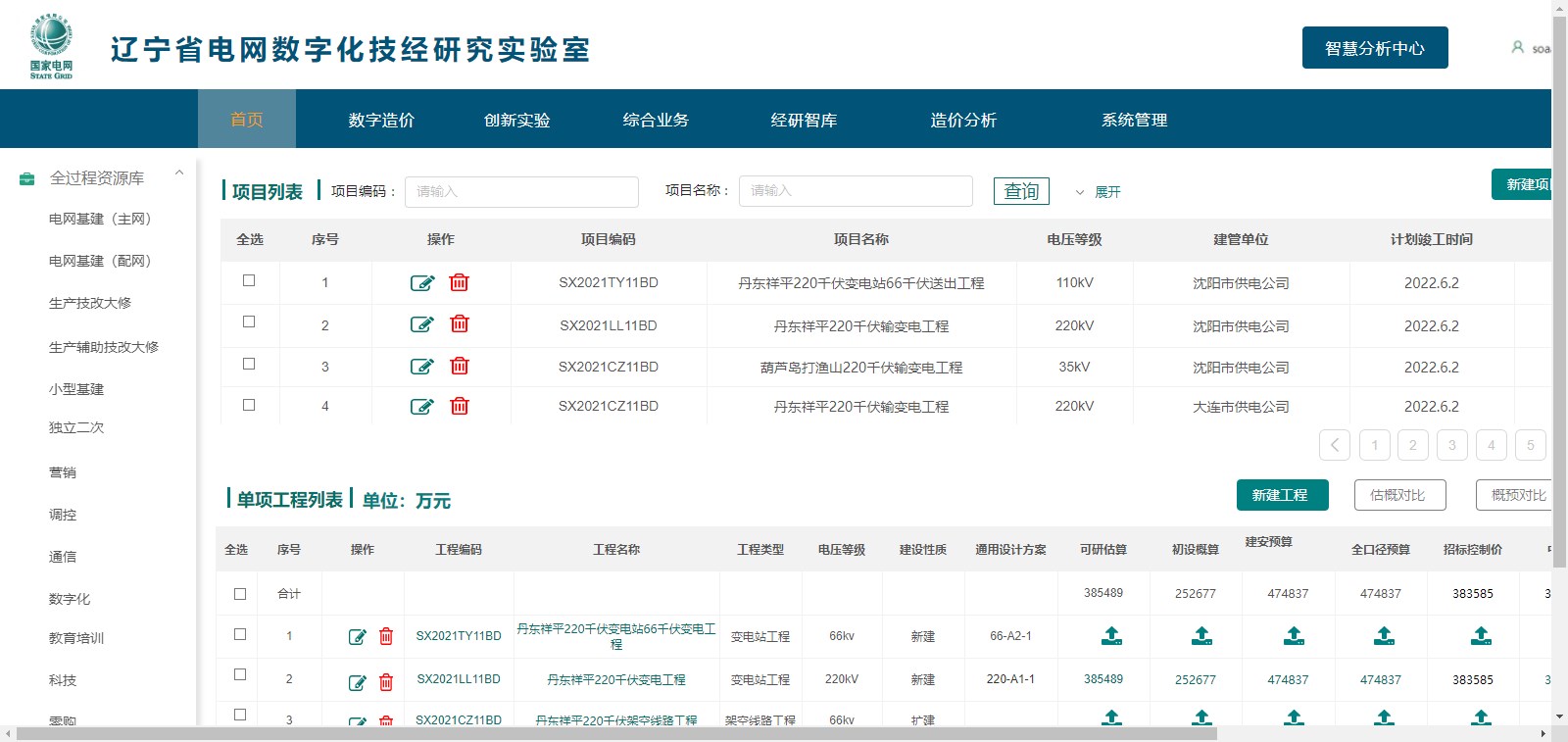
Task: Upload 全口径预算 file for 66-A2-1 row
Action: tap(1384, 635)
